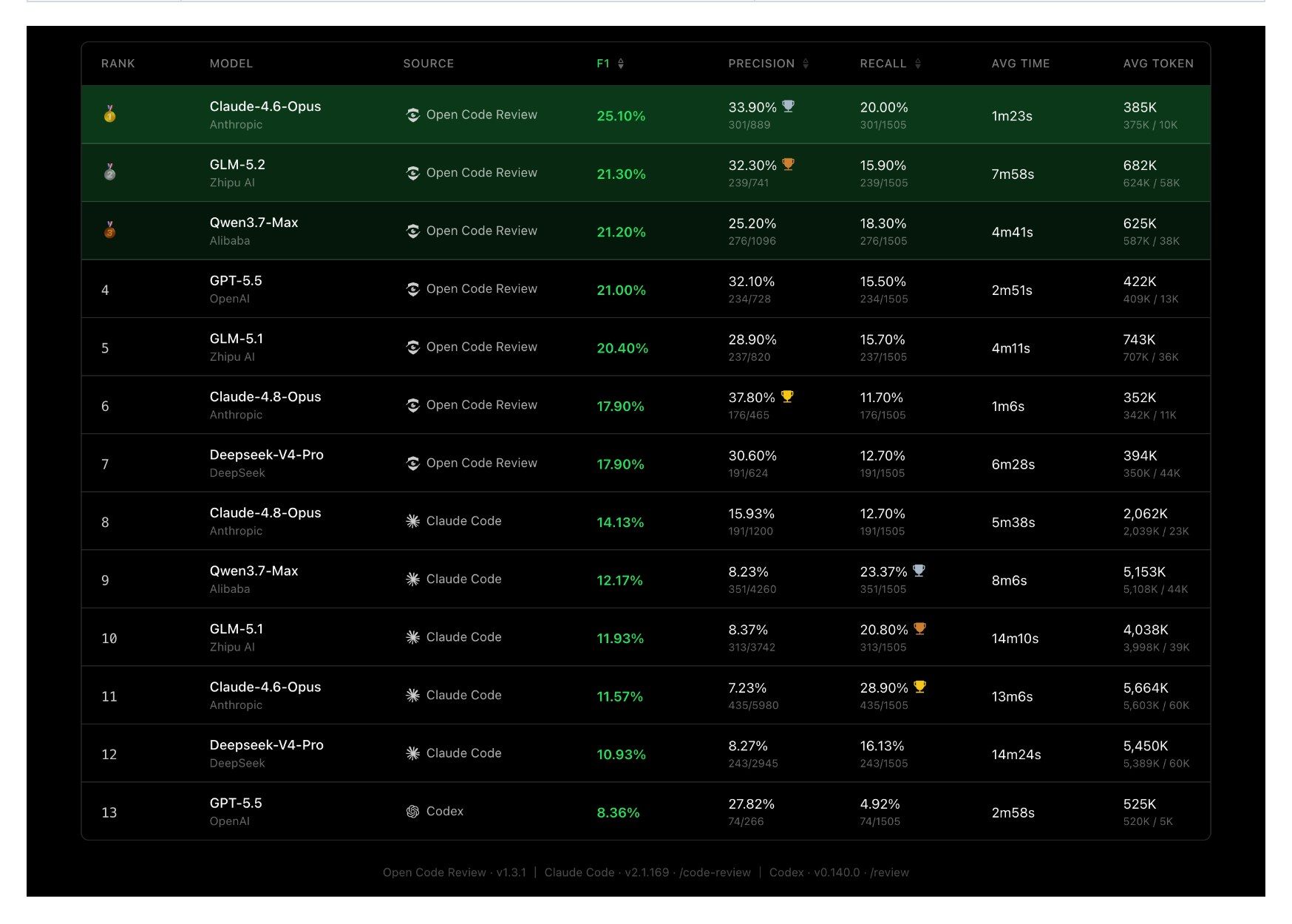
Task: Click the RANK column header
Action: (x=118, y=64)
